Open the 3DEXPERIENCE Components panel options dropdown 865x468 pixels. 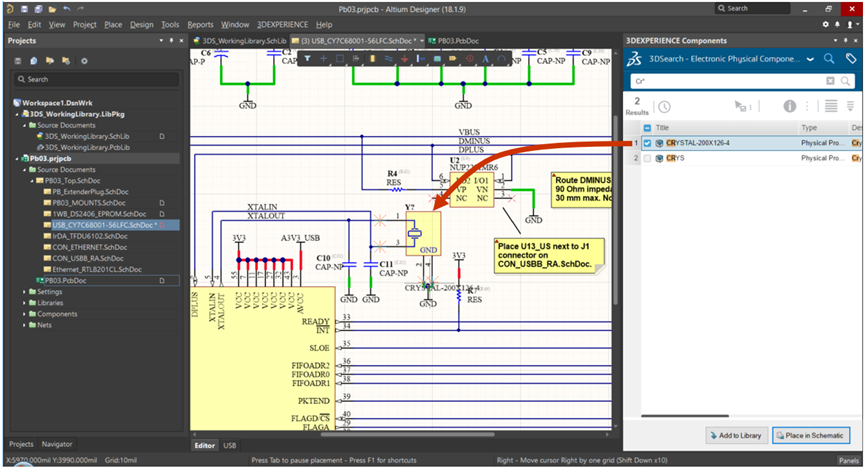click(836, 41)
